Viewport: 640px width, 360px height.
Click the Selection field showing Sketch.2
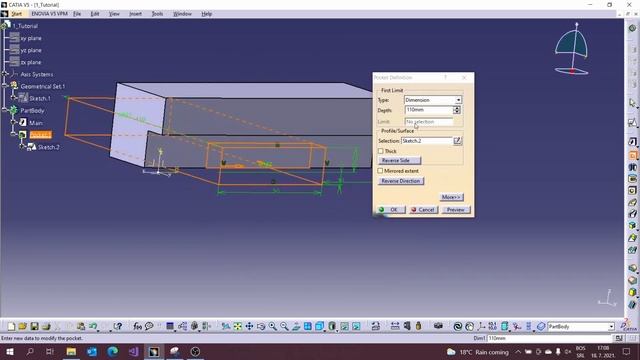click(x=427, y=141)
